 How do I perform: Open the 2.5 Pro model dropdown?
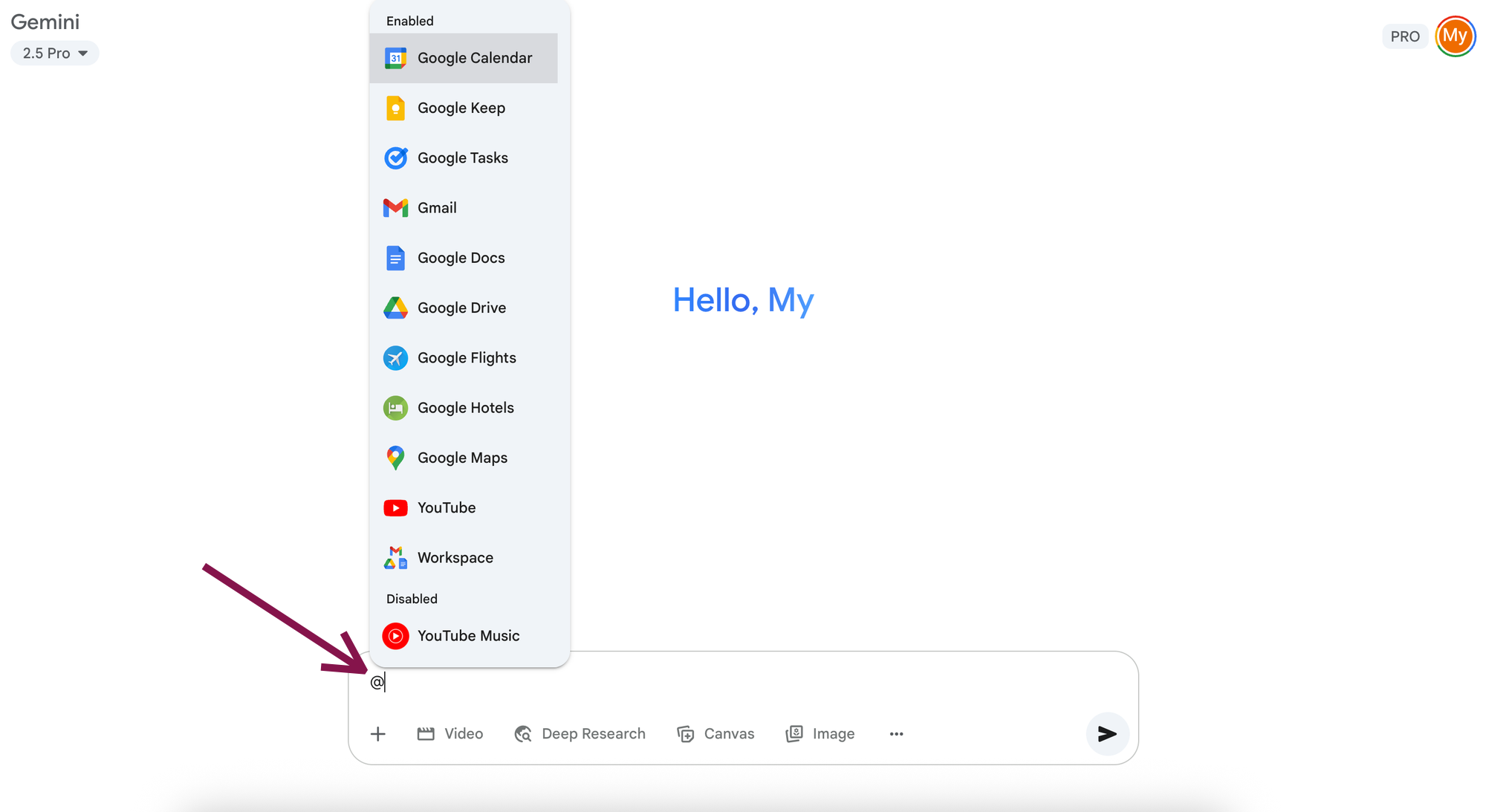[55, 53]
